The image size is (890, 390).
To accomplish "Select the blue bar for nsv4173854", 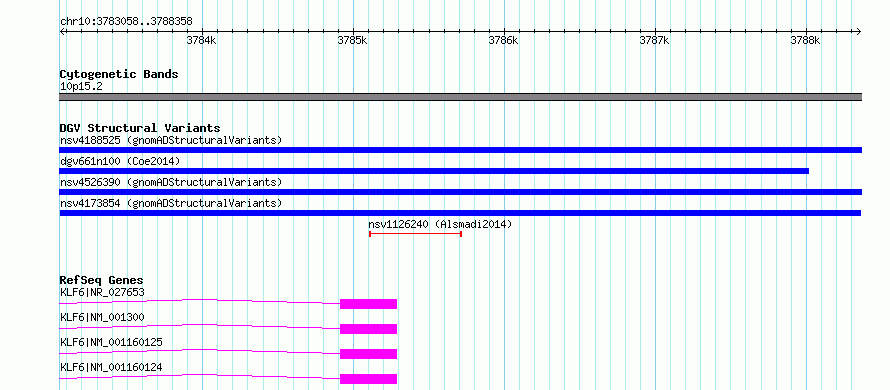I will pyautogui.click(x=460, y=213).
